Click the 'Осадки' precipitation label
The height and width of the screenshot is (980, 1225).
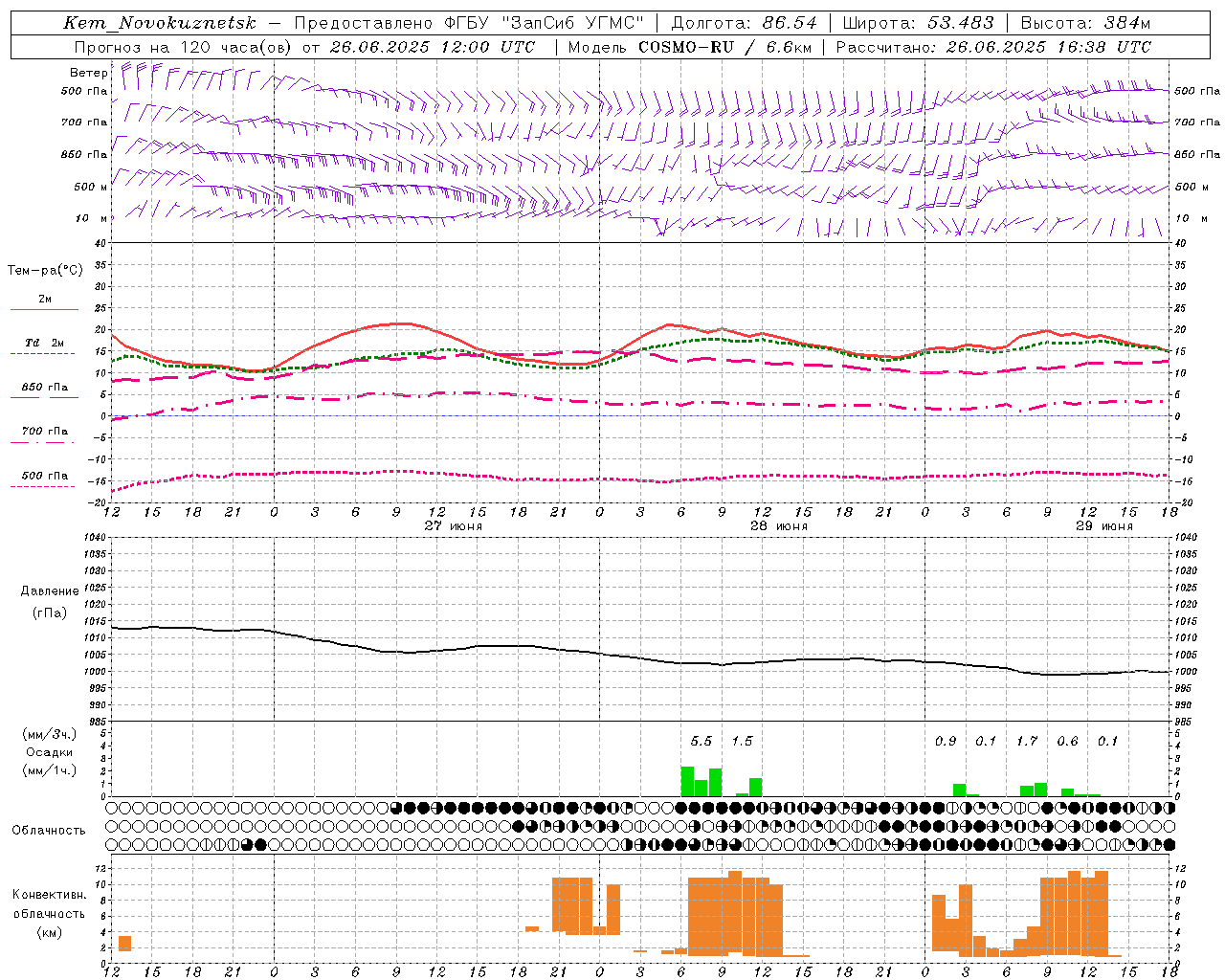[x=49, y=752]
